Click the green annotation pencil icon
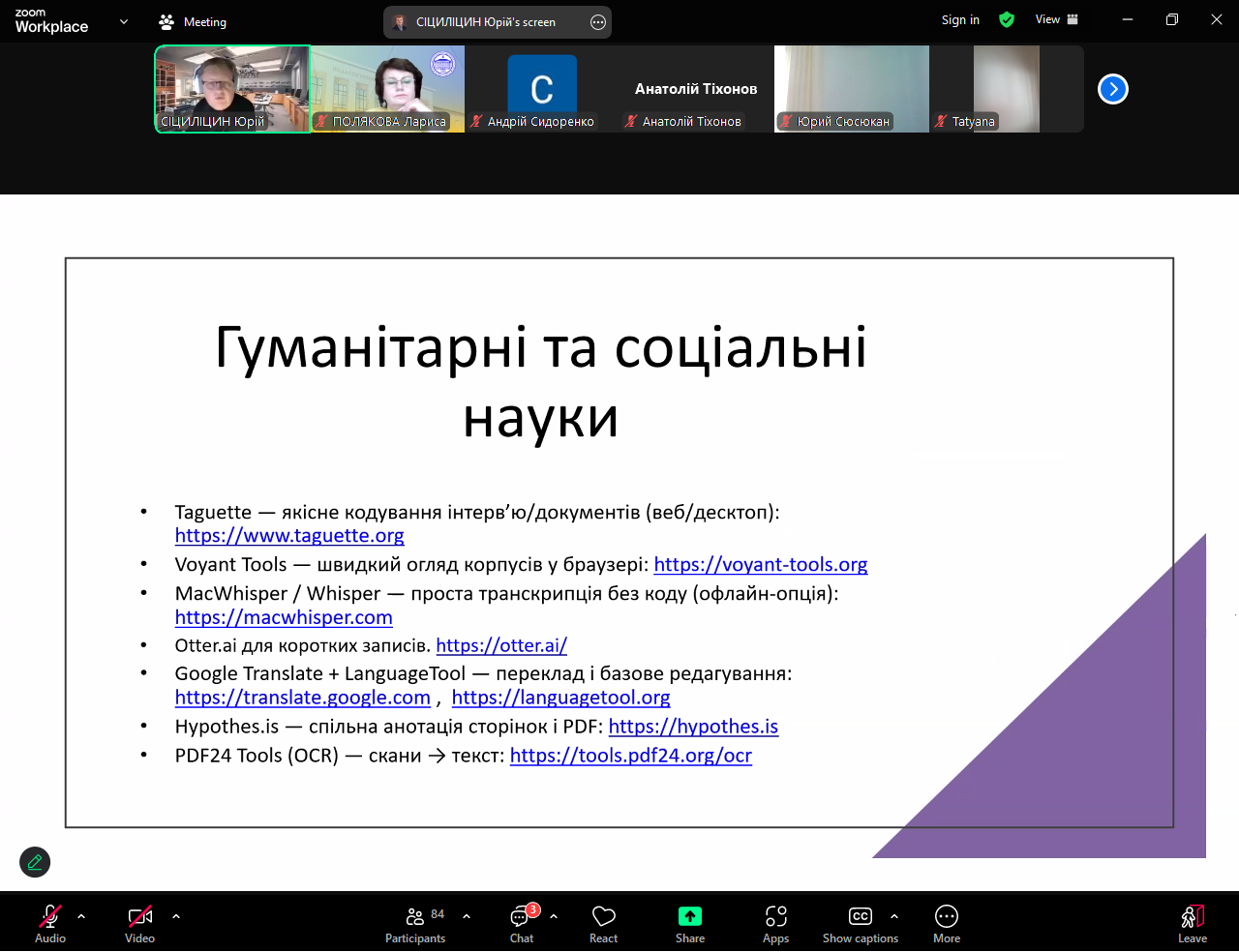 35,862
